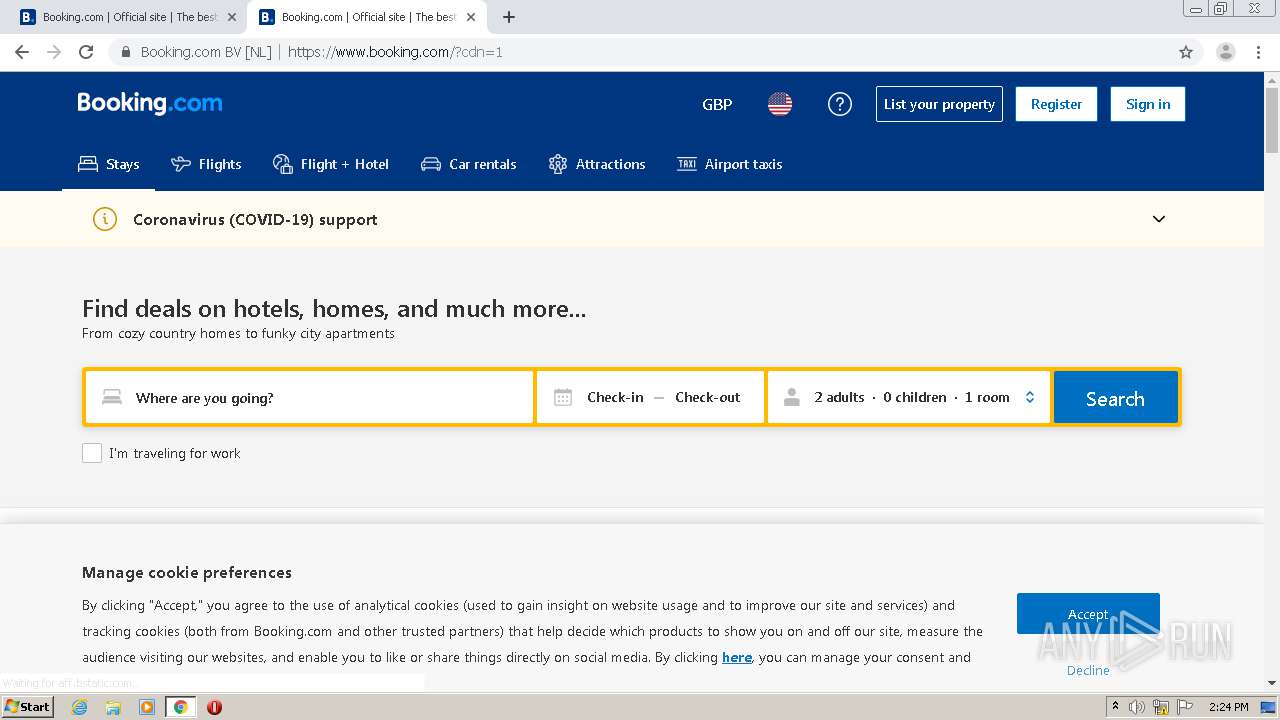Click the Chrome taskbar icon
Image resolution: width=1280 pixels, height=720 pixels.
180,707
